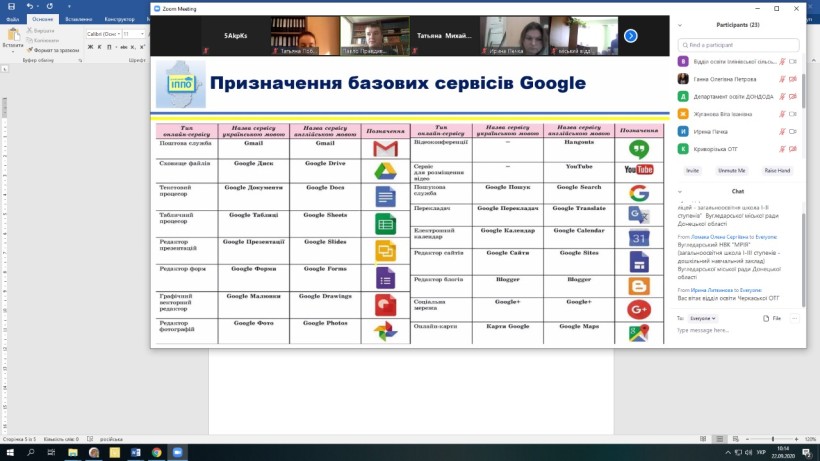Toggle subscript x₂ formatting

(133, 47)
